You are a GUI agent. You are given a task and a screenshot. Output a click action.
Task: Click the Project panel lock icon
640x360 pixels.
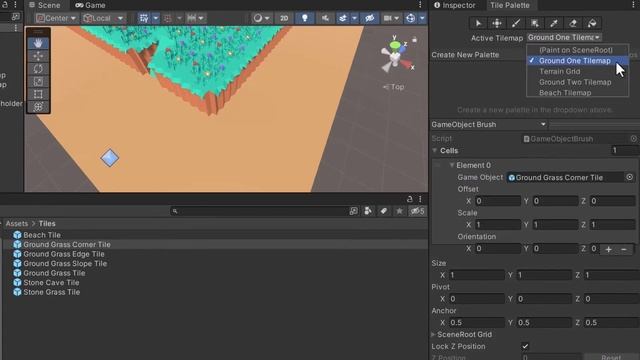pos(409,199)
